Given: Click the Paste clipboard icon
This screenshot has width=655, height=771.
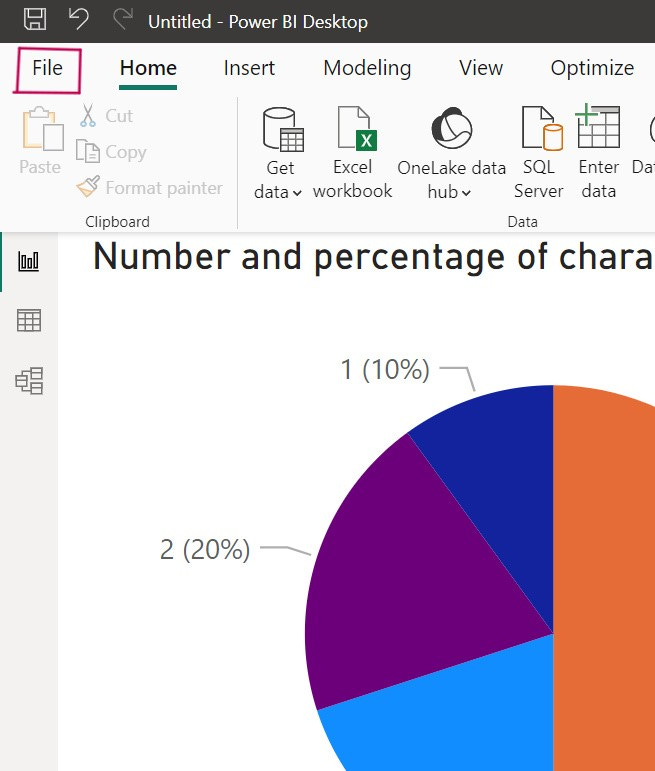Looking at the screenshot, I should click(x=42, y=129).
